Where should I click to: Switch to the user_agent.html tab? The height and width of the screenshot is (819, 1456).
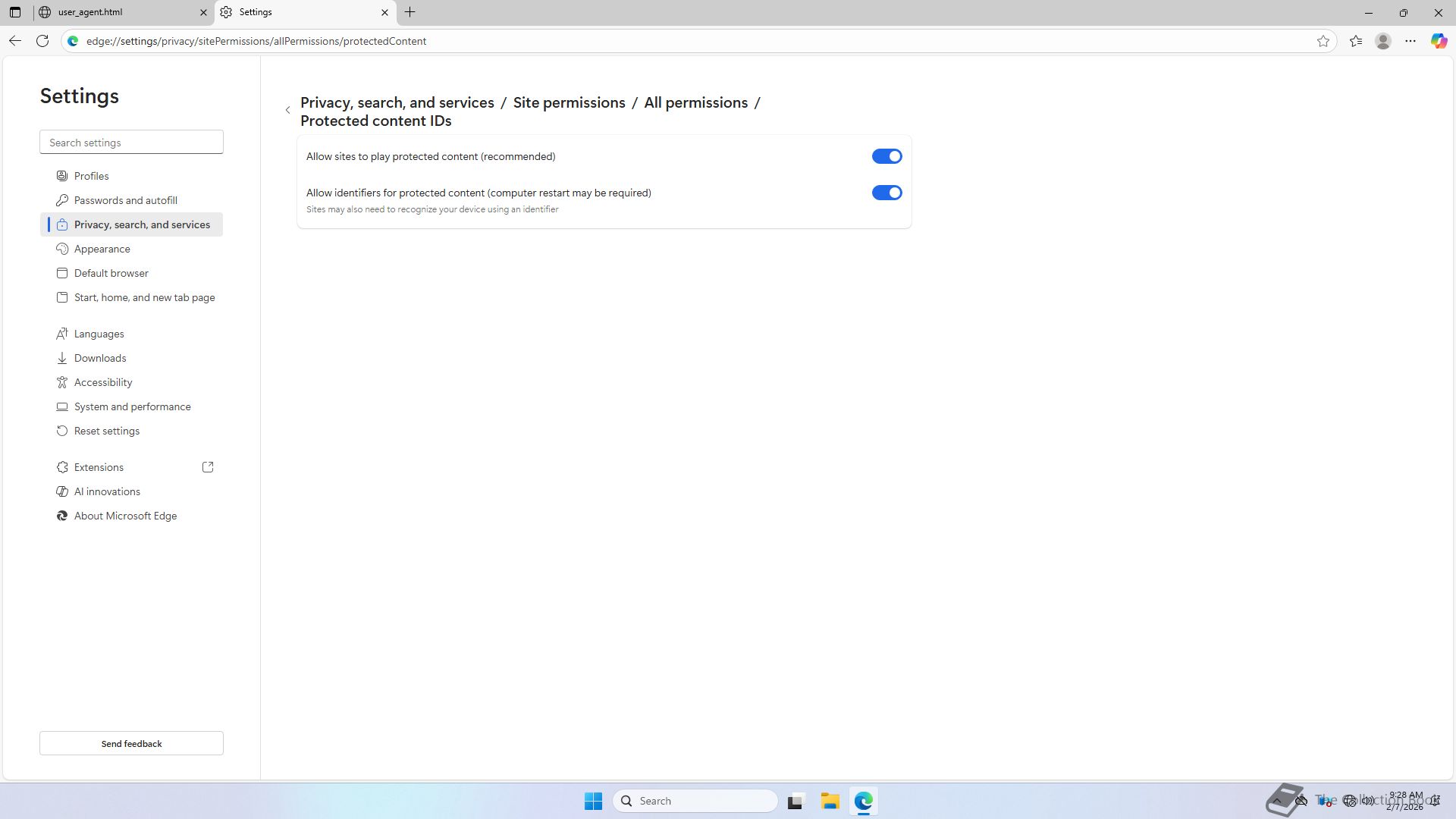coord(114,12)
